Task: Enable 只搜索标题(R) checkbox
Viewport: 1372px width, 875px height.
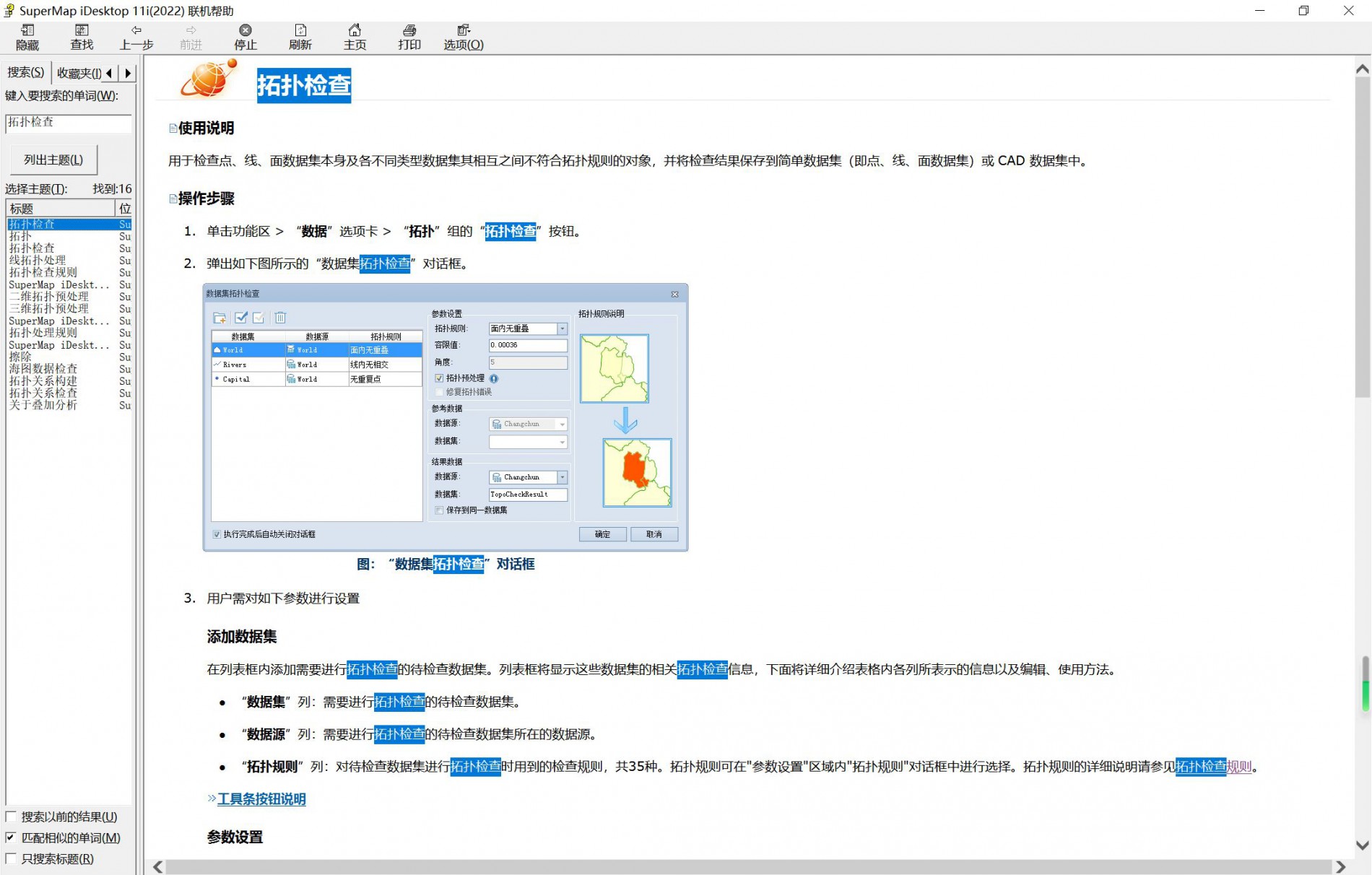Action: [11, 858]
